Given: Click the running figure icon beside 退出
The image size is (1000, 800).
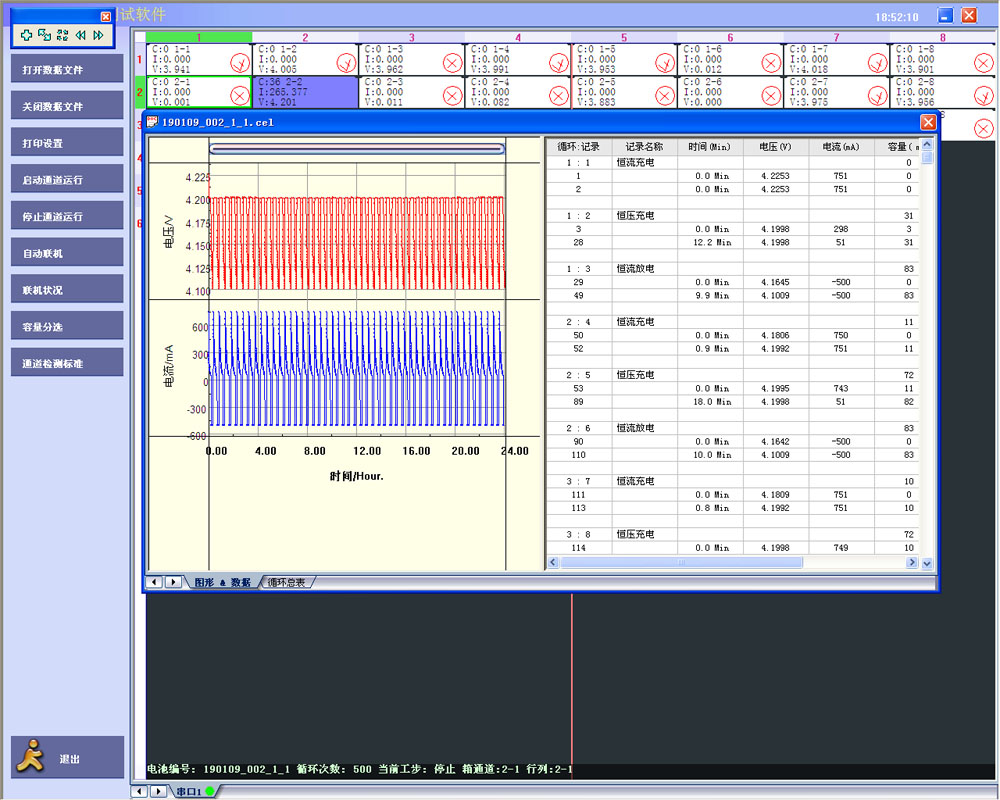Looking at the screenshot, I should pyautogui.click(x=30, y=757).
